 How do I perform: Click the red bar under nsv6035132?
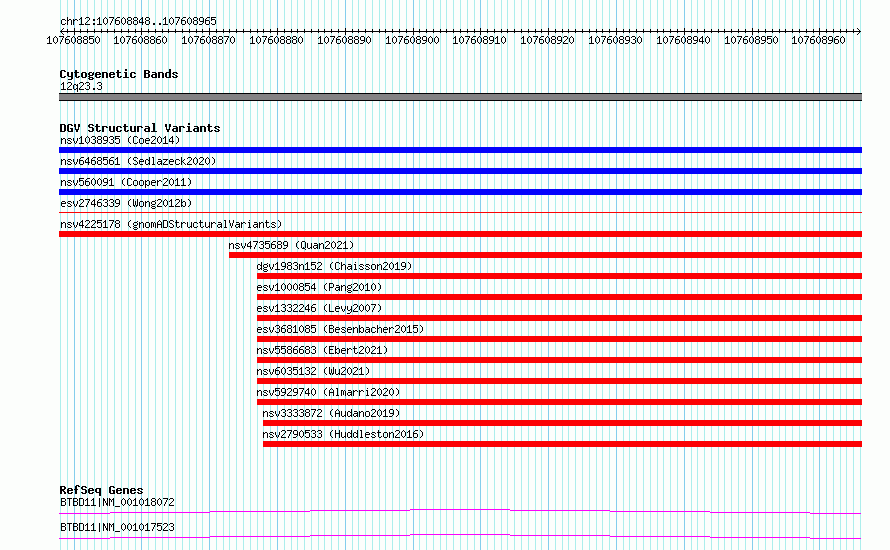coord(559,381)
